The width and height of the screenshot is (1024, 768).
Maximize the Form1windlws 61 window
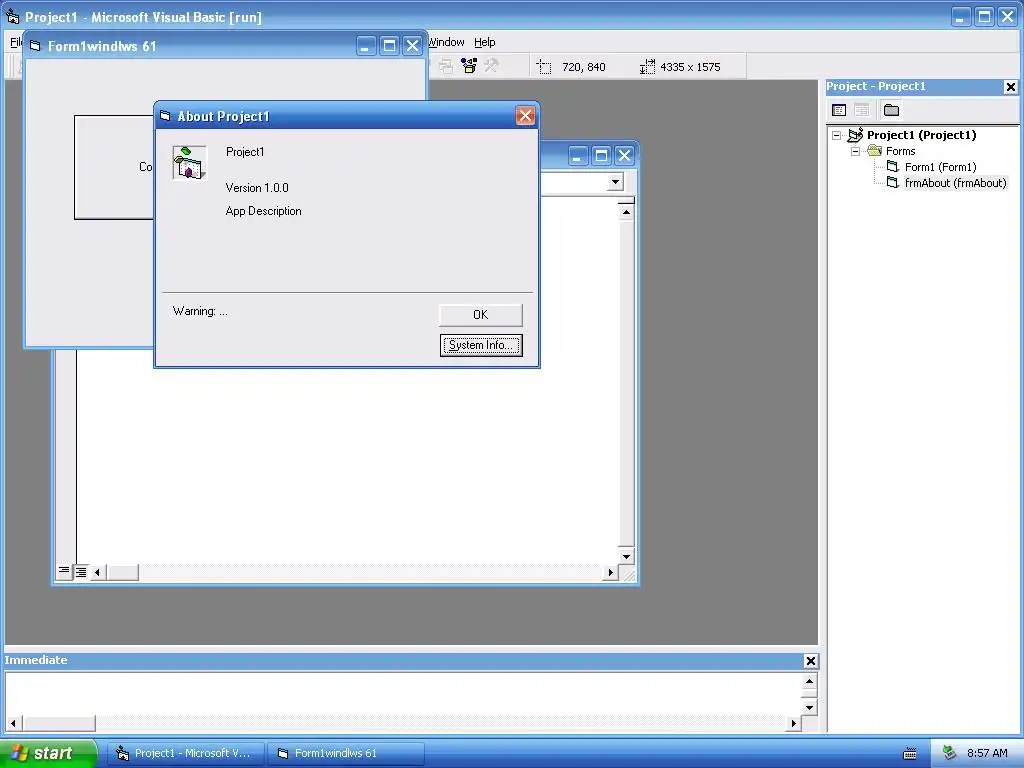point(389,46)
